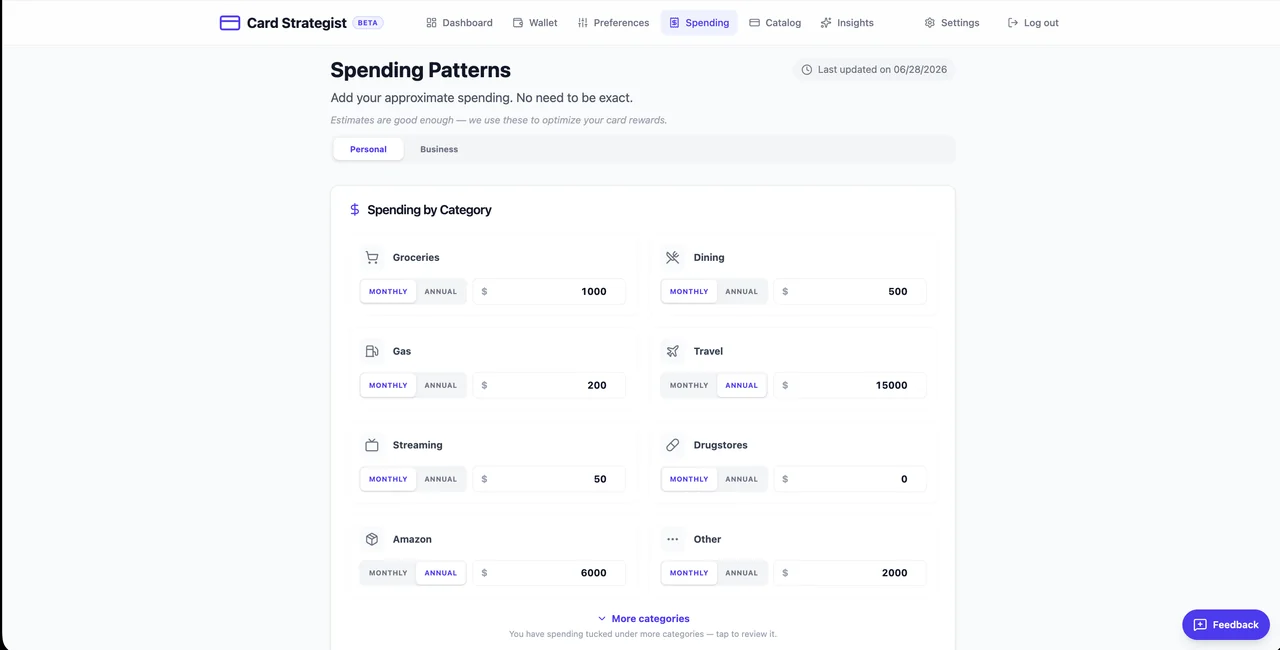Viewport: 1280px width, 650px height.
Task: Select Annual for Streaming
Action: coord(441,479)
